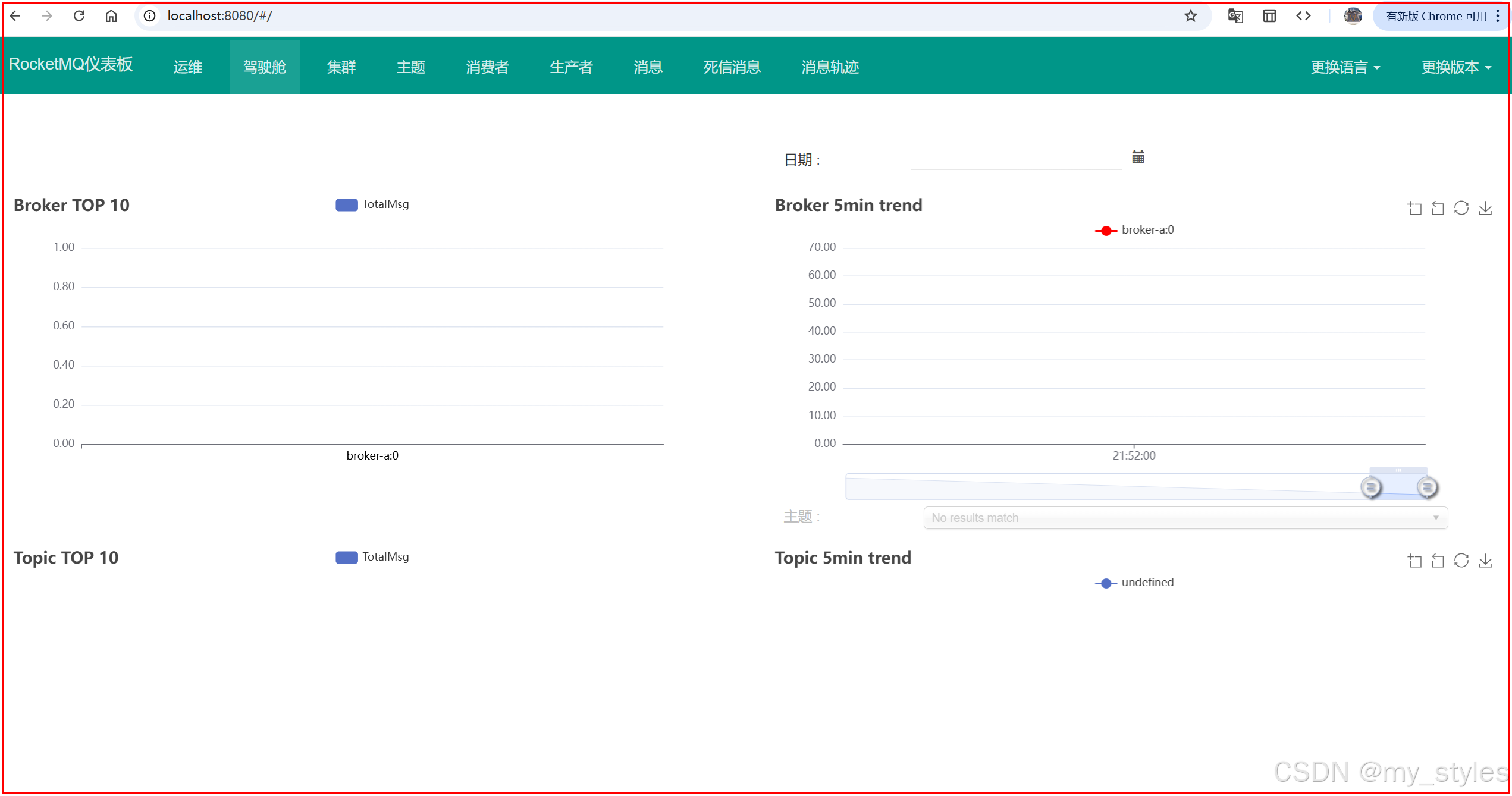Open the 更换版本 version dropdown

[x=1455, y=67]
